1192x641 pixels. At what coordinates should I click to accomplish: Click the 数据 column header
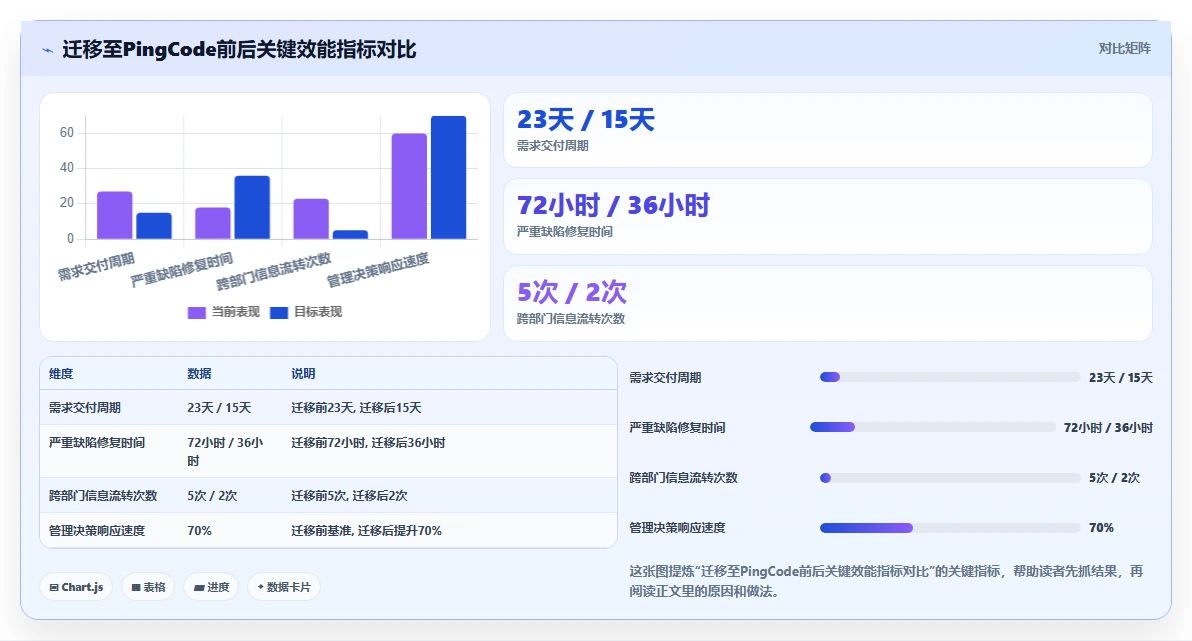pyautogui.click(x=199, y=373)
